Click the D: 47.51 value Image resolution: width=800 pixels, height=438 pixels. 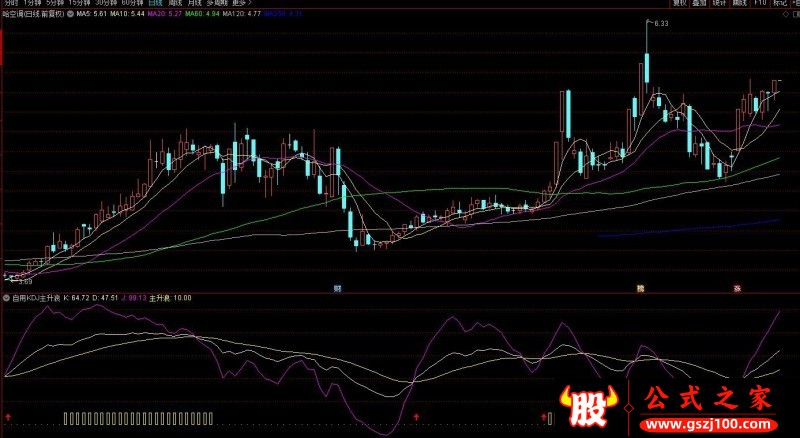coord(106,298)
